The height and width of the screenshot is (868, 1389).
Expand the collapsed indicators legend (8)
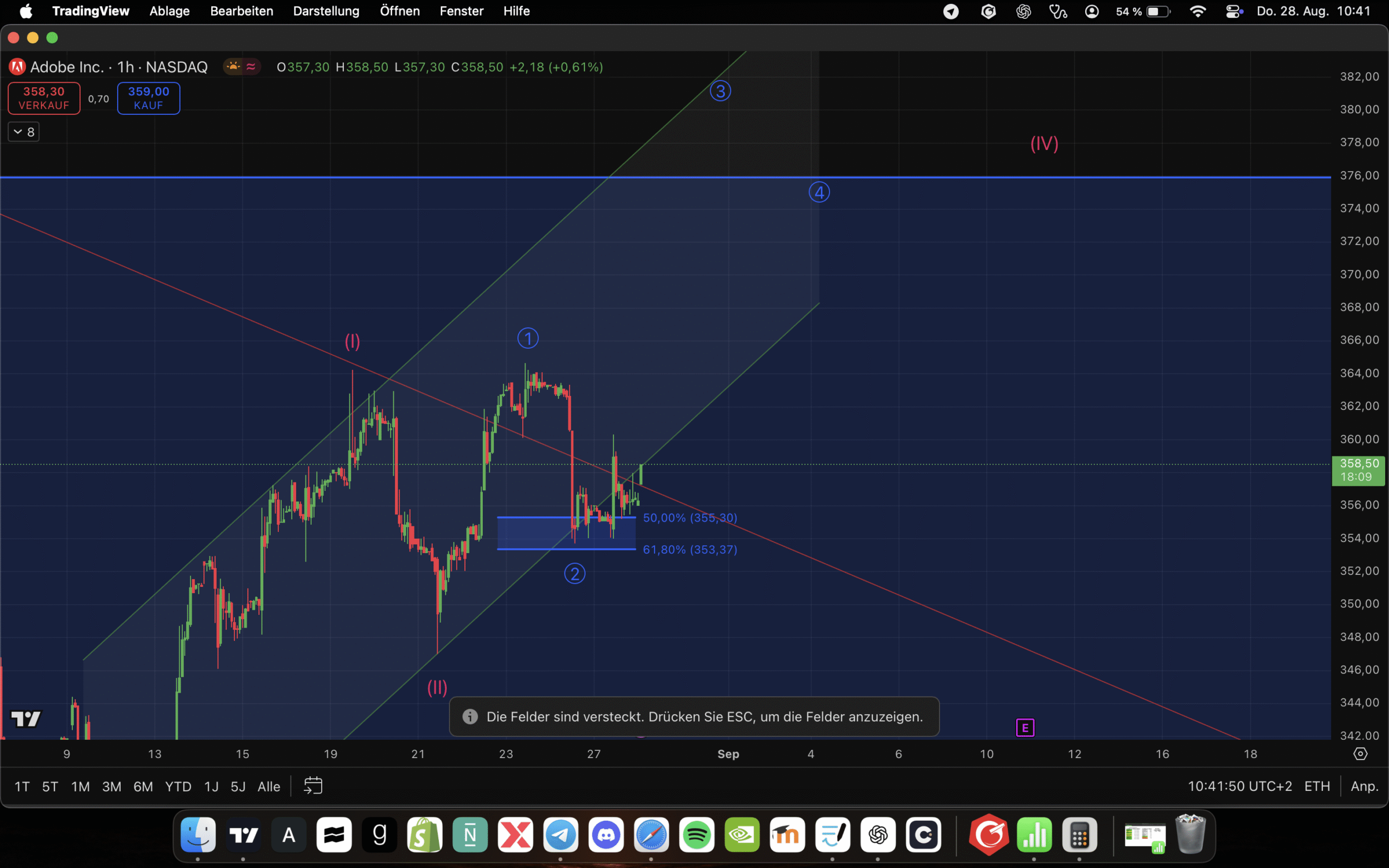[x=23, y=132]
